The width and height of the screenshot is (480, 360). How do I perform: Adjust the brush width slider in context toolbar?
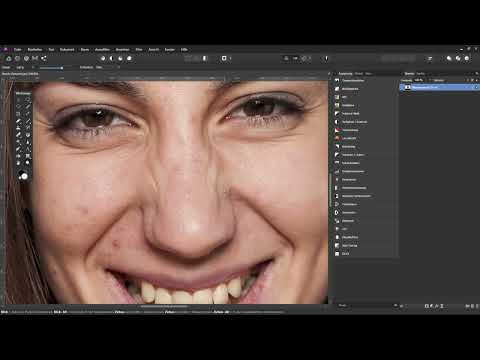click(x=52, y=68)
